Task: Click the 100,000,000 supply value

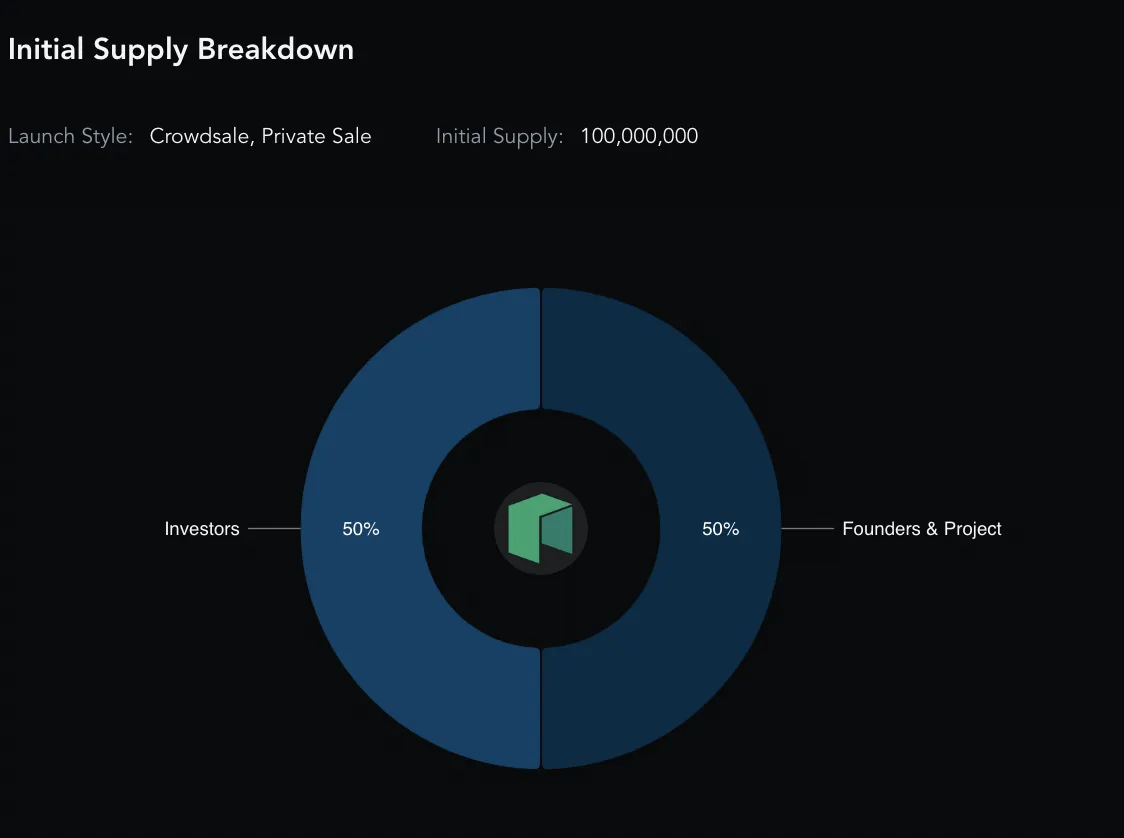Action: (x=639, y=136)
